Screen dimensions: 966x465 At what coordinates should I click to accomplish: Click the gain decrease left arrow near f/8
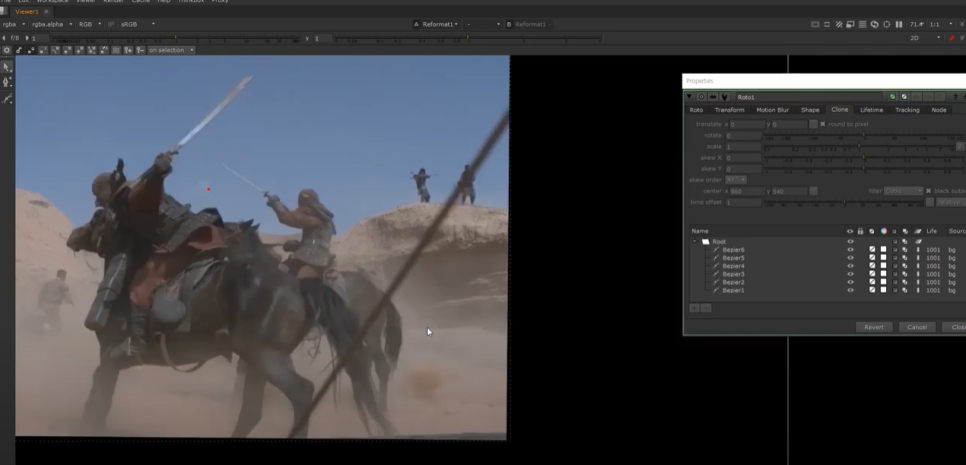[x=4, y=38]
